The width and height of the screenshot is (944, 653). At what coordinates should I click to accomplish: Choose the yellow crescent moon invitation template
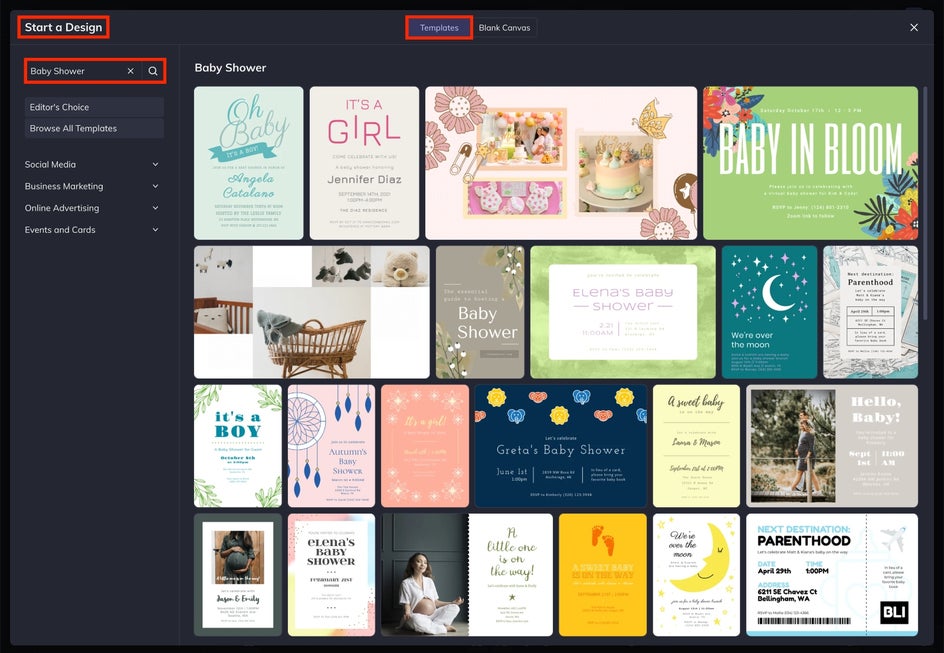(697, 575)
